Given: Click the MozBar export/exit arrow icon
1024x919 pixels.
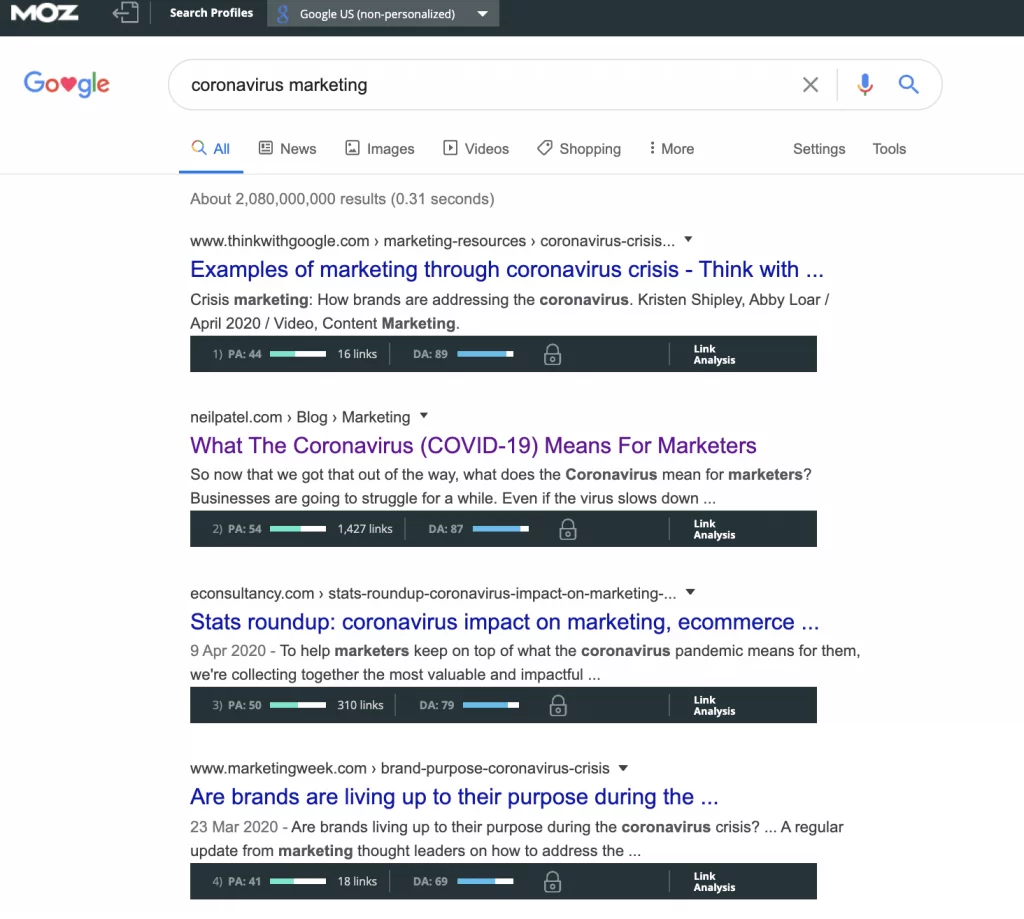Looking at the screenshot, I should point(125,14).
